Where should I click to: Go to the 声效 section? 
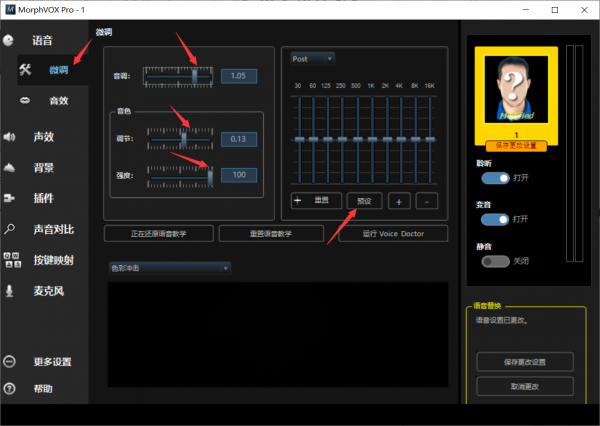(44, 137)
